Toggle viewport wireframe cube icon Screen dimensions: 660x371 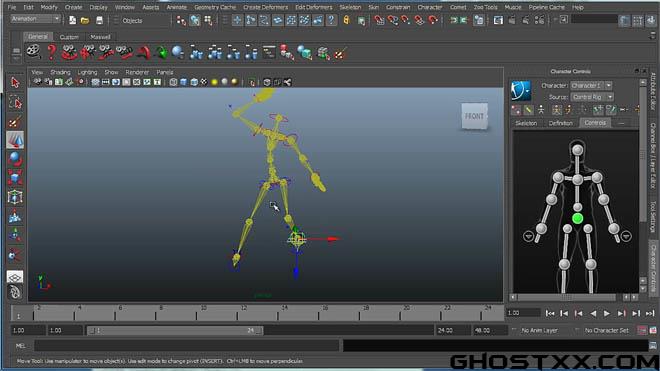coord(173,82)
